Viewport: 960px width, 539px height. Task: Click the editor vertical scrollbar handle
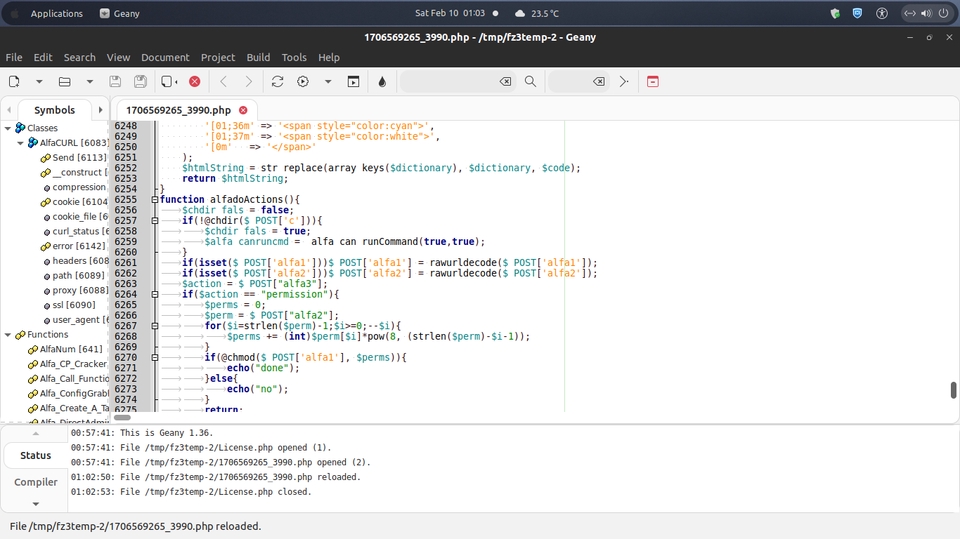pyautogui.click(x=953, y=390)
